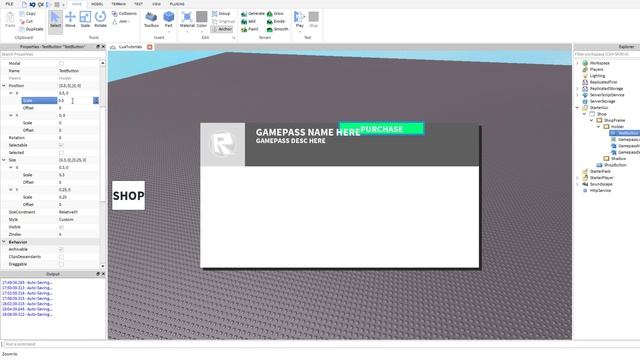Click Paint terrain icon
640x360 pixels.
pyautogui.click(x=244, y=29)
